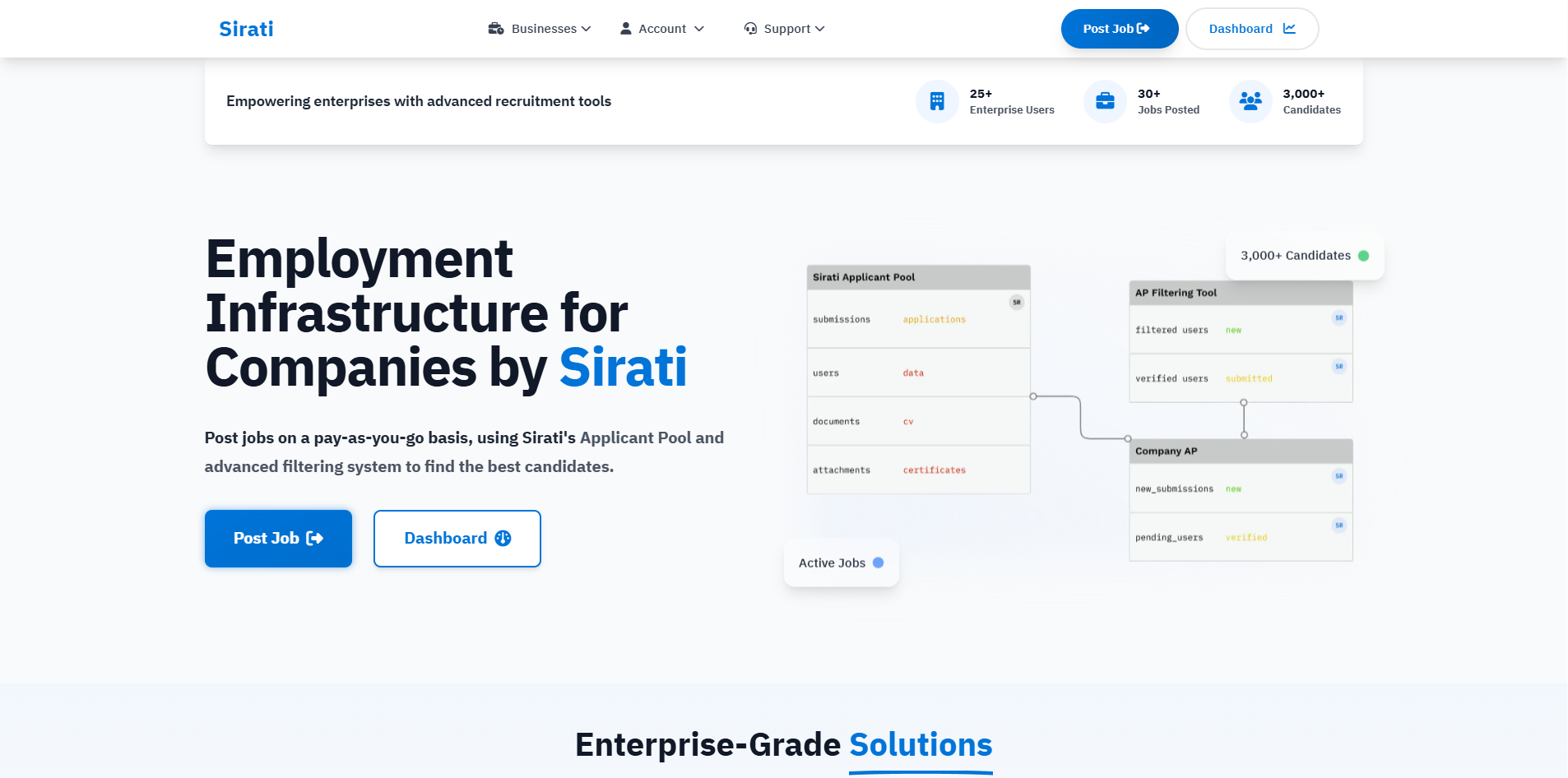Click the SR badge in Sirati Applicant Pool table
Viewport: 1568px width, 778px height.
[x=1017, y=303]
